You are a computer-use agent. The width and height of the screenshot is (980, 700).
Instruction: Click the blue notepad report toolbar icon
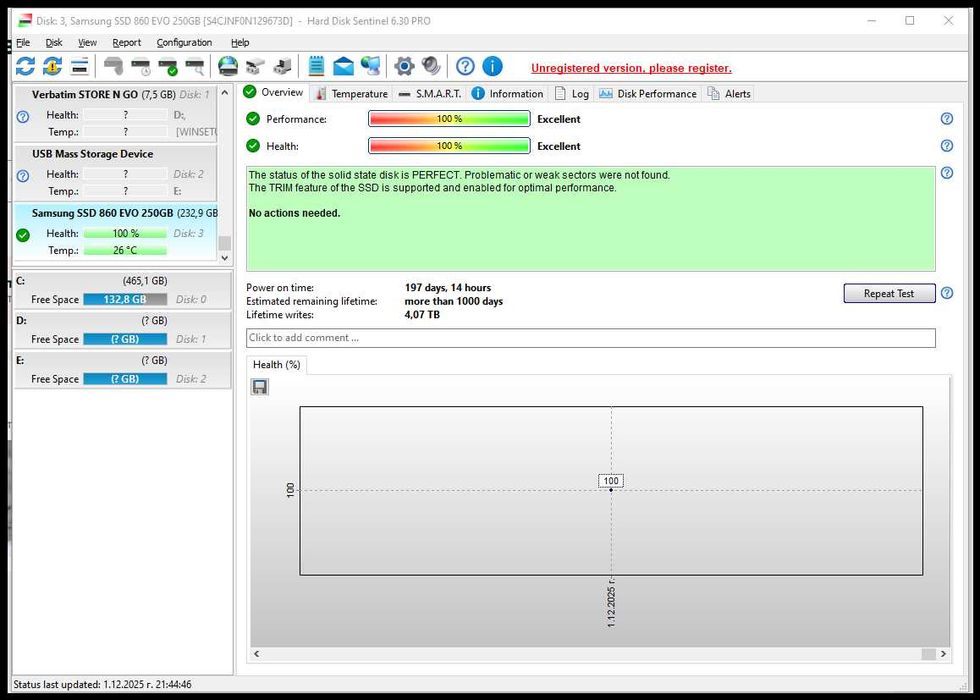pyautogui.click(x=316, y=66)
